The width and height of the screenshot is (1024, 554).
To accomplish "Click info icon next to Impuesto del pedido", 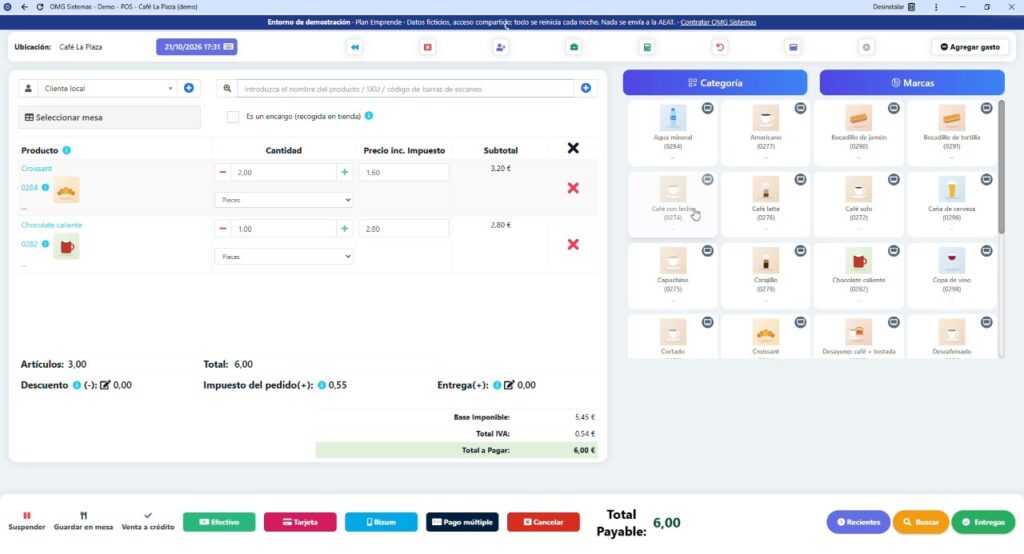I will [321, 385].
